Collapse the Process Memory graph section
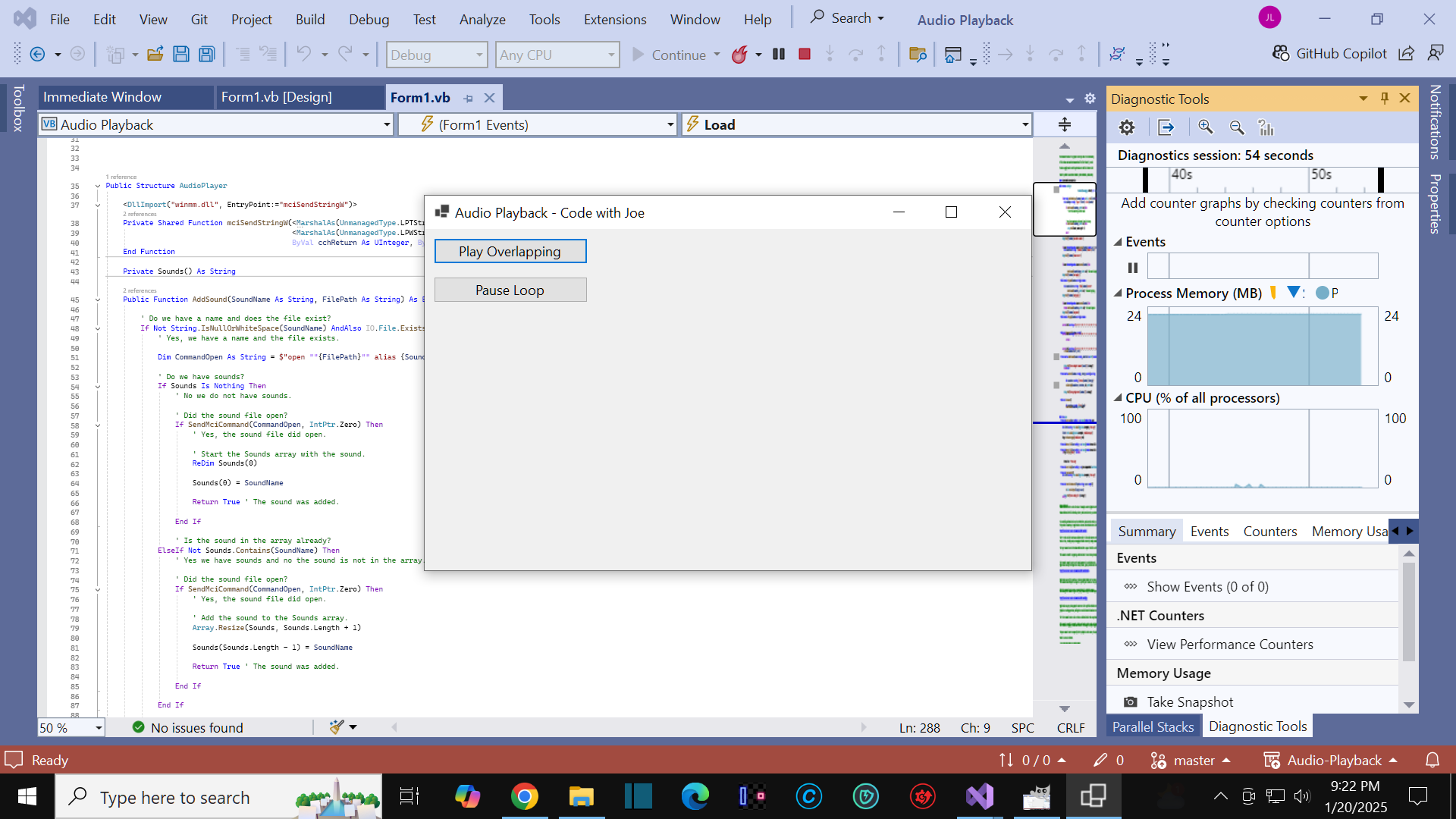1456x819 pixels. pos(1118,293)
